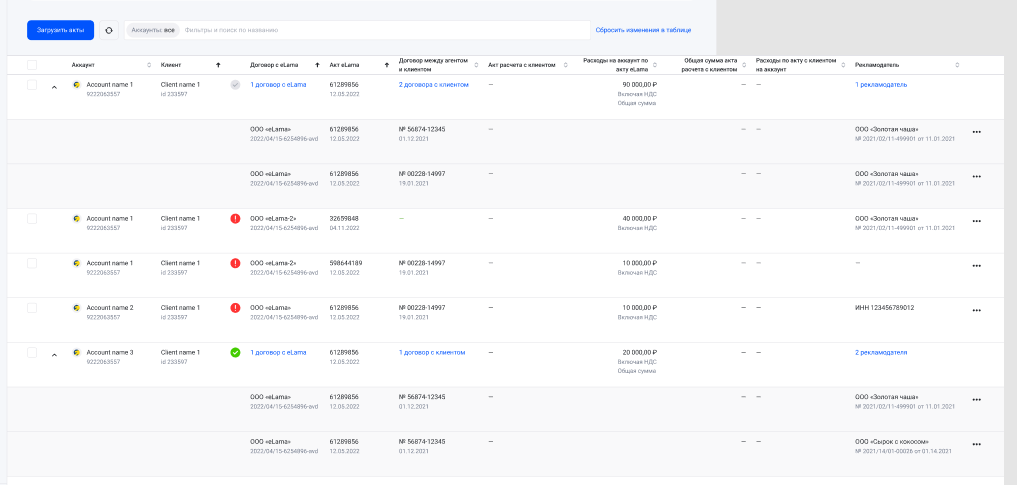The height and width of the screenshot is (485, 1017).
Task: Click sort arrow in Акт eLama column header
Action: [386, 65]
